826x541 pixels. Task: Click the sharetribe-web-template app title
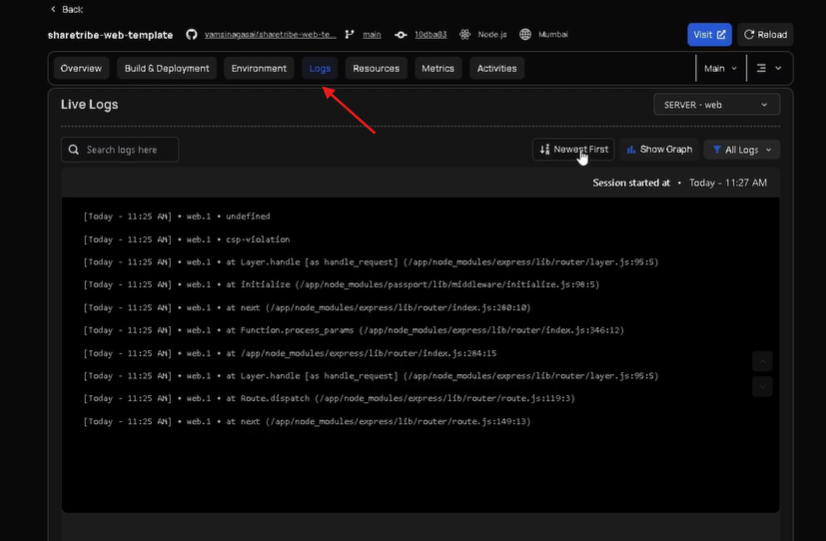[x=110, y=35]
